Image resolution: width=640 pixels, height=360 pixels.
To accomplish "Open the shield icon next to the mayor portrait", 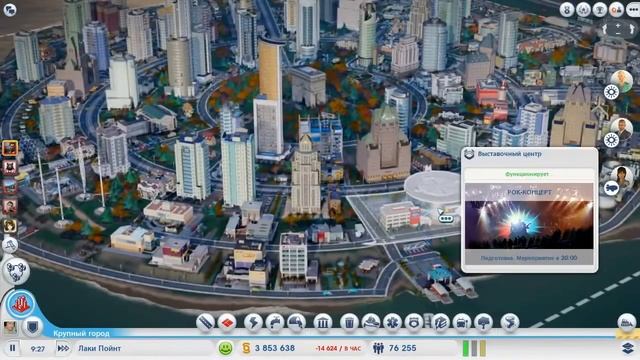I will tap(32, 327).
